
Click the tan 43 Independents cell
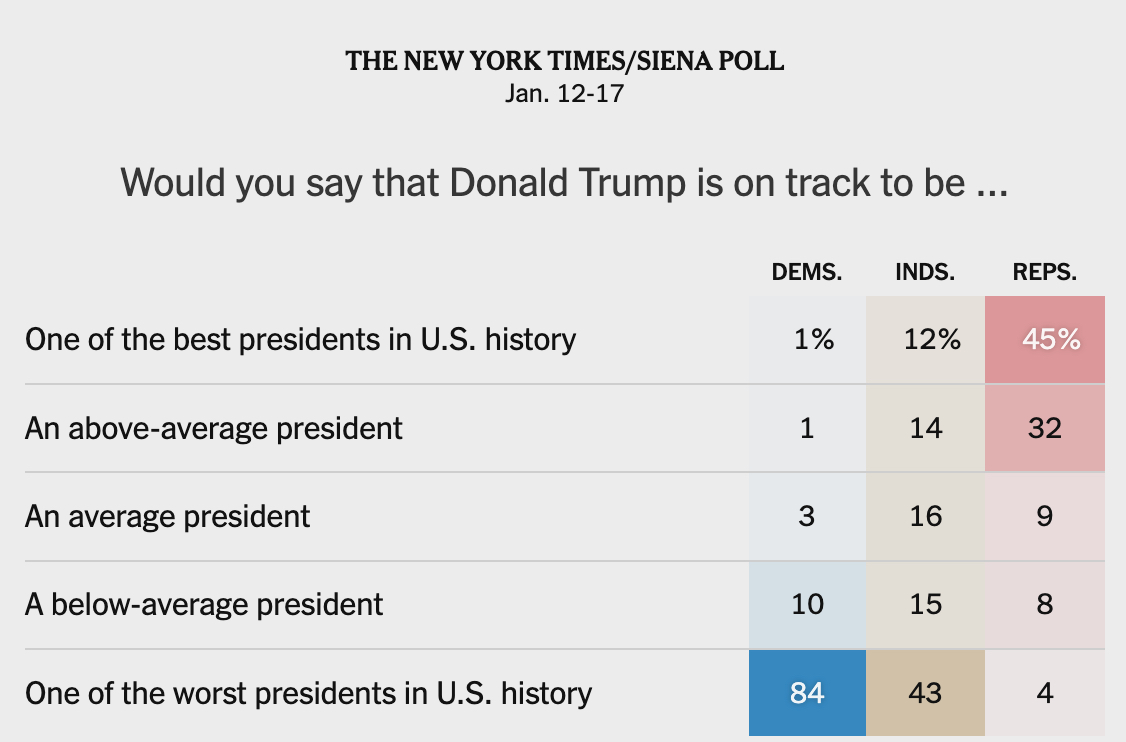[926, 693]
